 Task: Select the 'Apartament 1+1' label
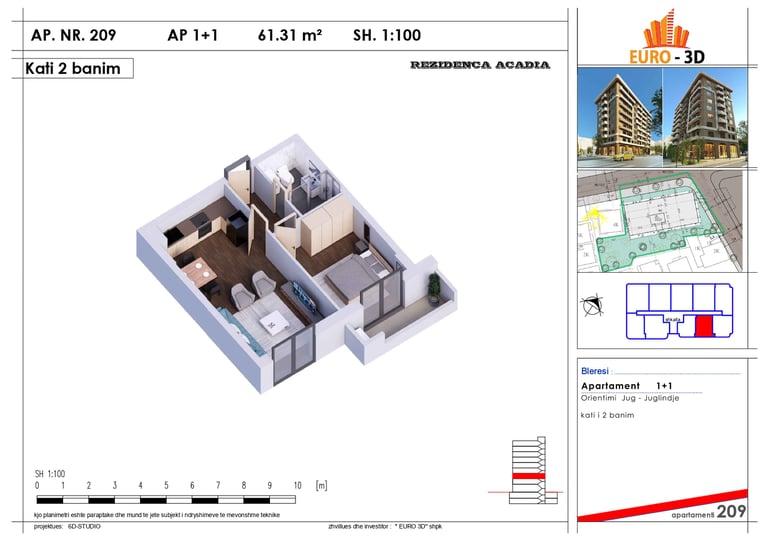point(627,386)
